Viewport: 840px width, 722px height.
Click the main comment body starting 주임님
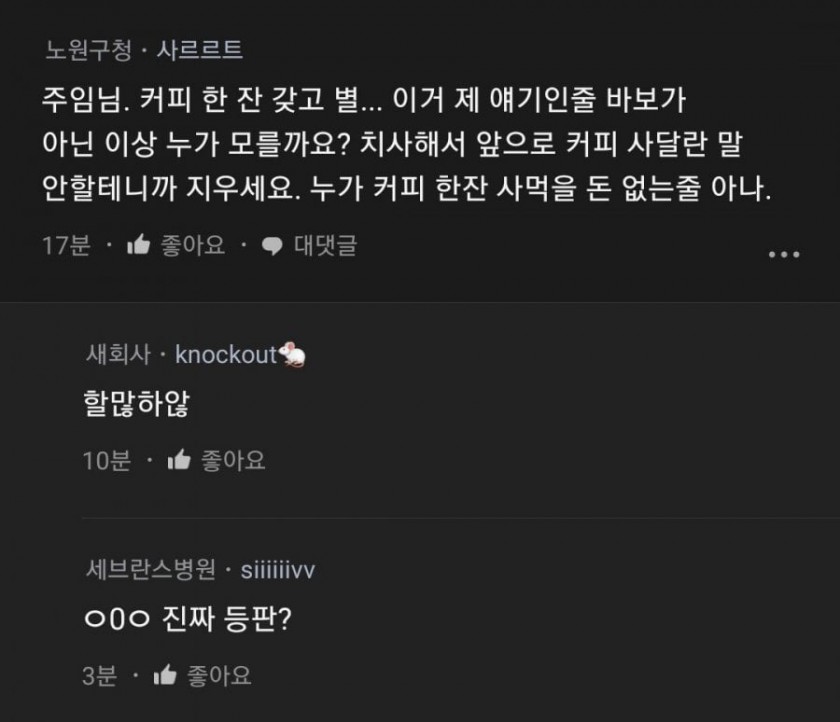coord(407,144)
